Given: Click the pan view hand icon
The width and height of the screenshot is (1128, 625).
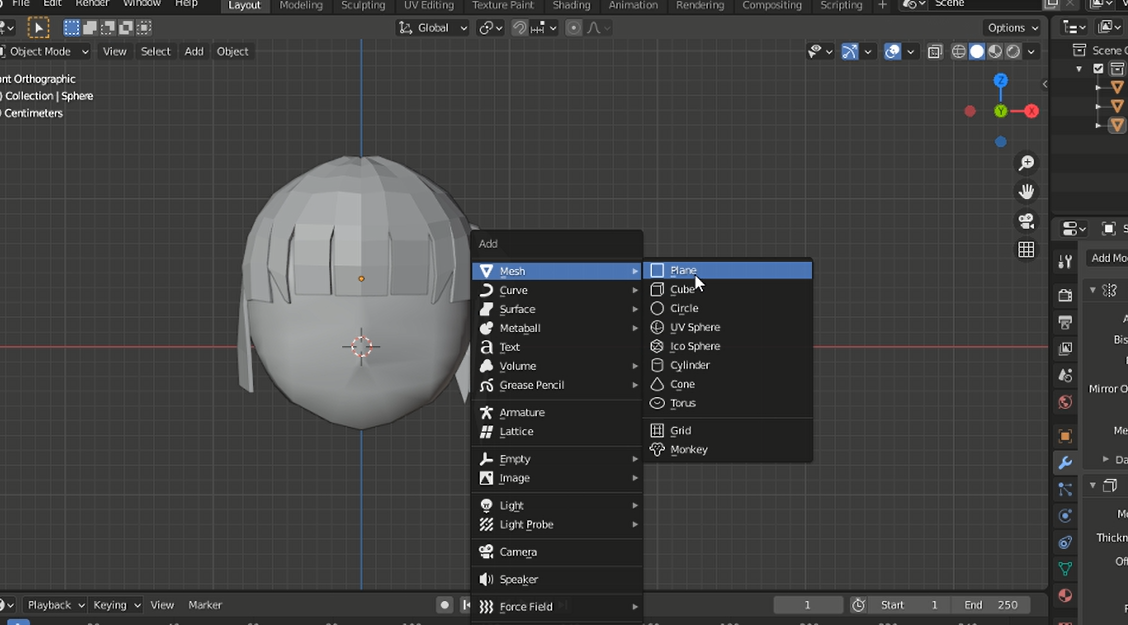Looking at the screenshot, I should click(x=1026, y=192).
